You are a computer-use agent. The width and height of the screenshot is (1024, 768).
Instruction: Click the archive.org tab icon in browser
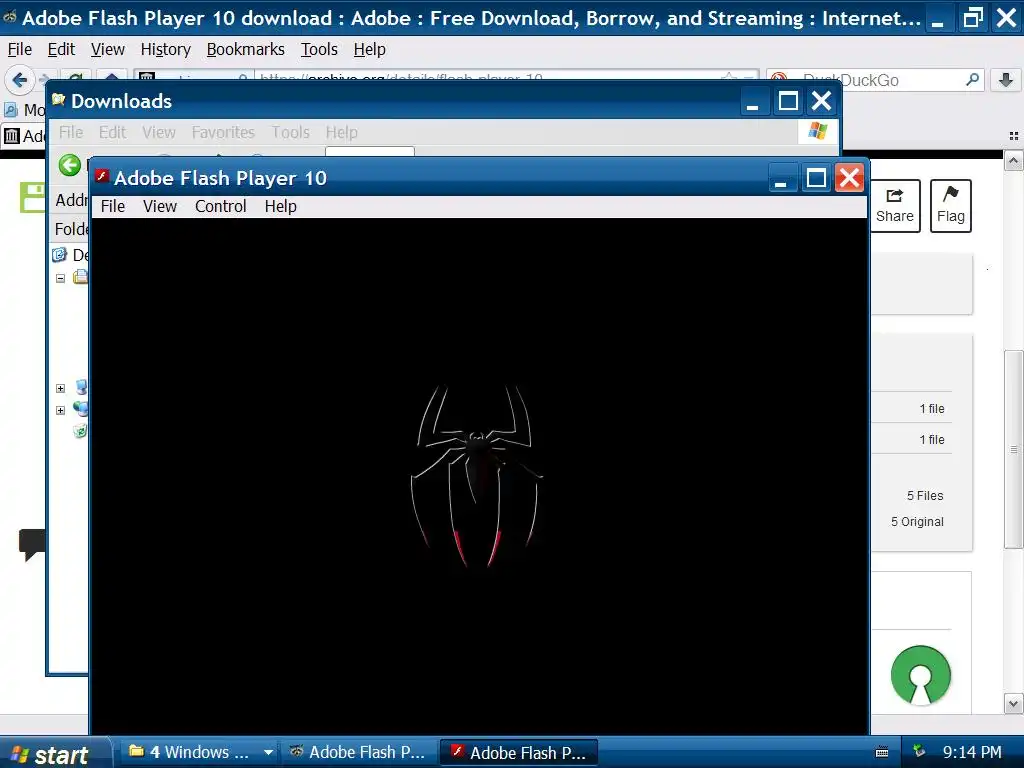tap(12, 136)
